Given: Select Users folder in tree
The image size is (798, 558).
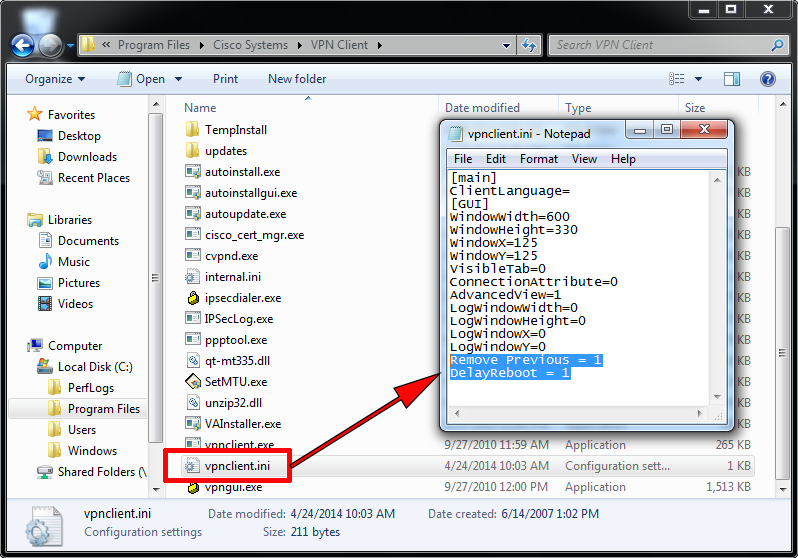Looking at the screenshot, I should [72, 430].
